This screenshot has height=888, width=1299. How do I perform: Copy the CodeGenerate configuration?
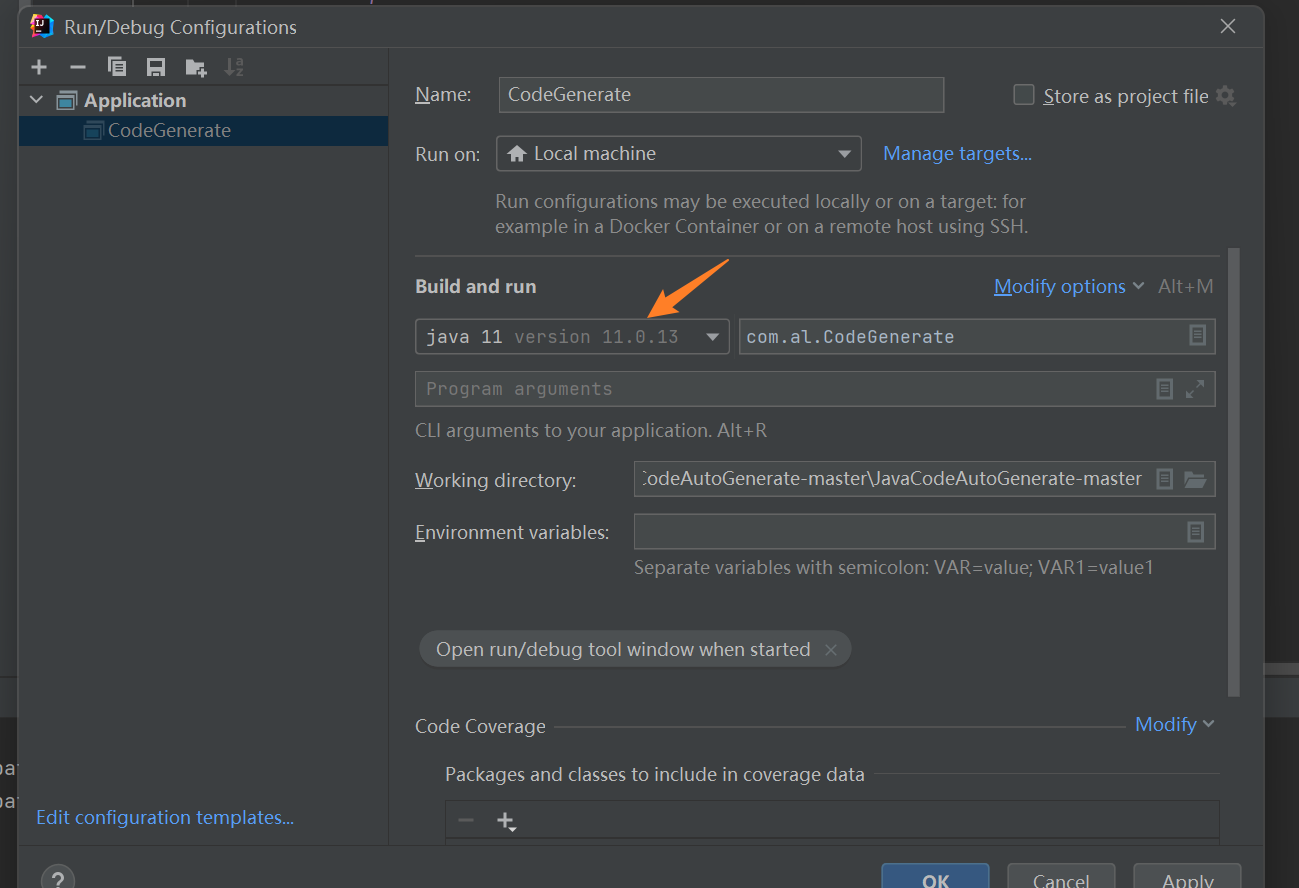click(117, 67)
